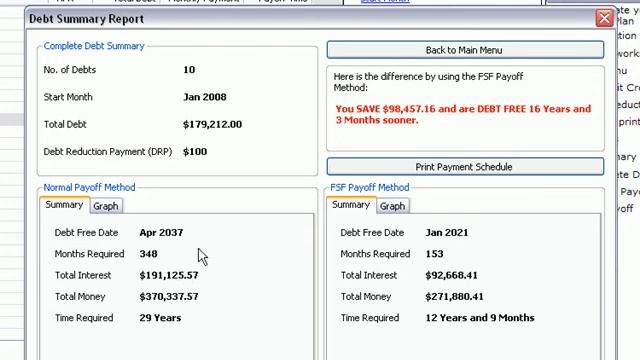Click the Normal Payoff Method group heading
This screenshot has height=360, width=640.
coord(89,187)
